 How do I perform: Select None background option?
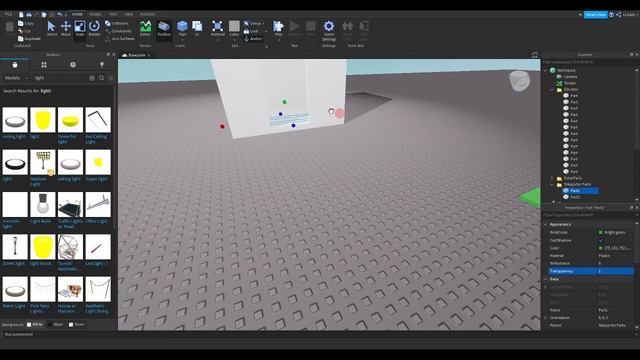click(x=77, y=324)
